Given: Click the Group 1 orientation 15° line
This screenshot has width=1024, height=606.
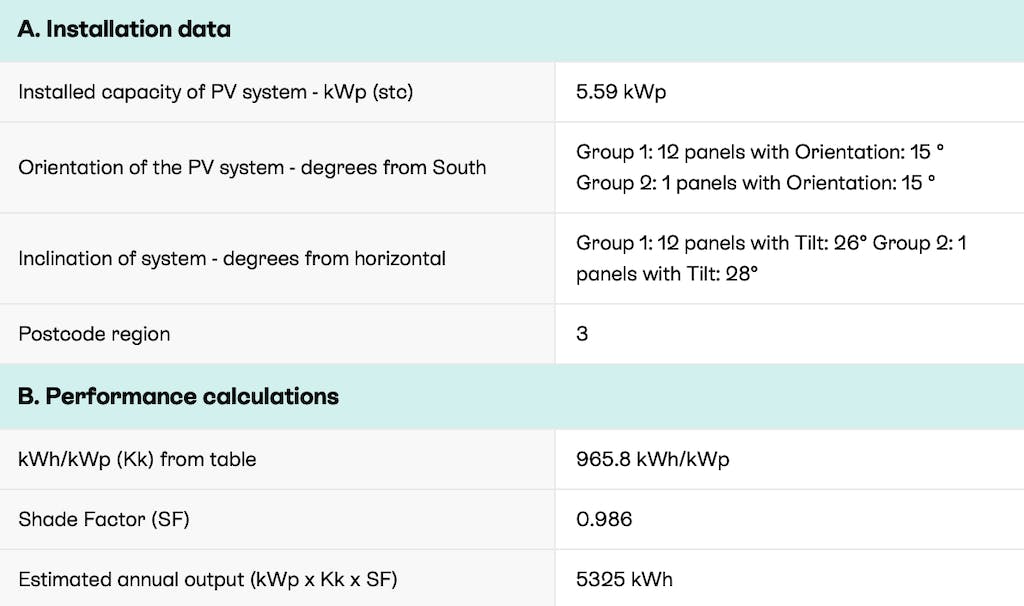Looking at the screenshot, I should (x=760, y=152).
